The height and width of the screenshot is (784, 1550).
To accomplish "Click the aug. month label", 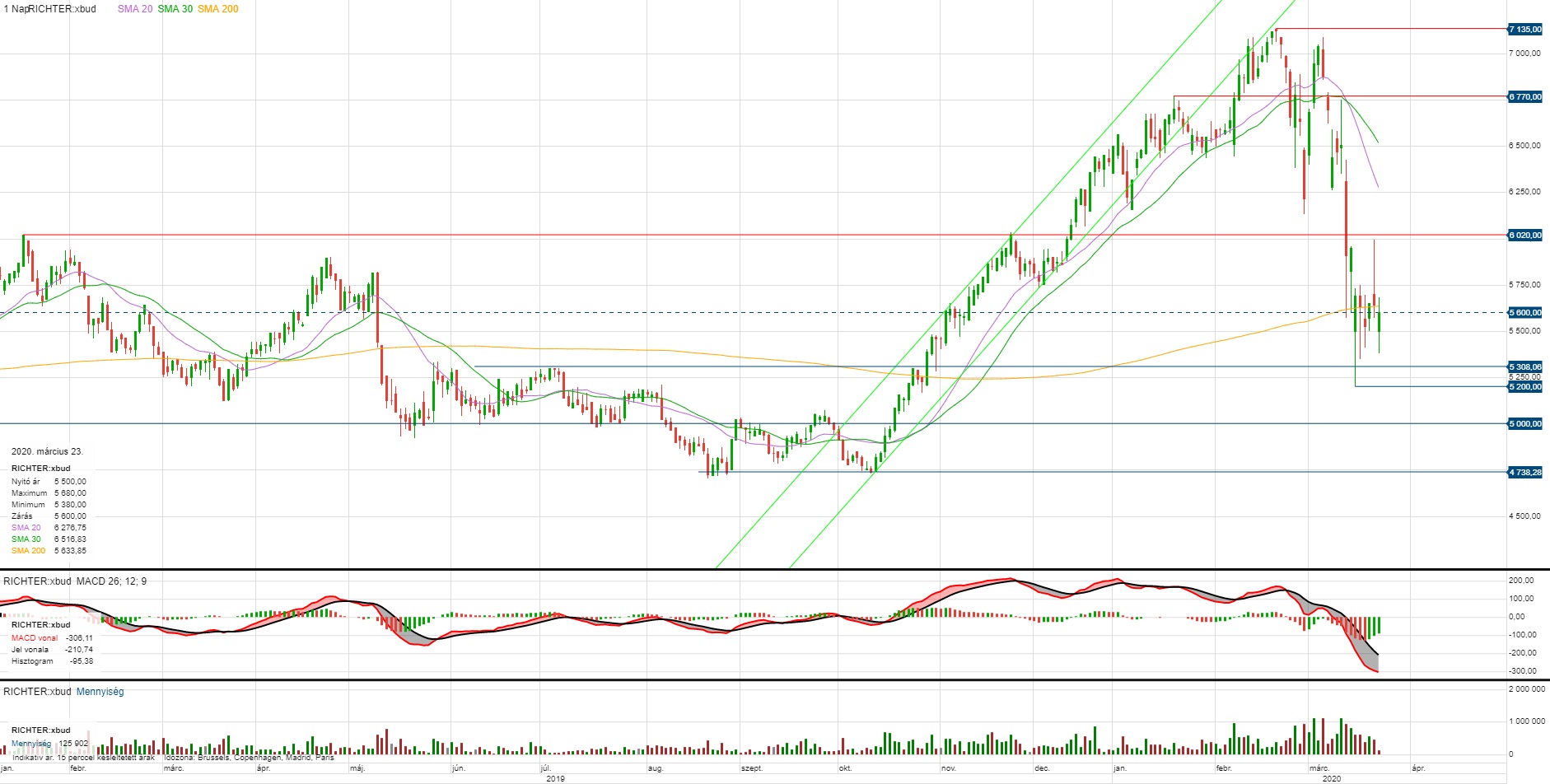I will tap(656, 768).
